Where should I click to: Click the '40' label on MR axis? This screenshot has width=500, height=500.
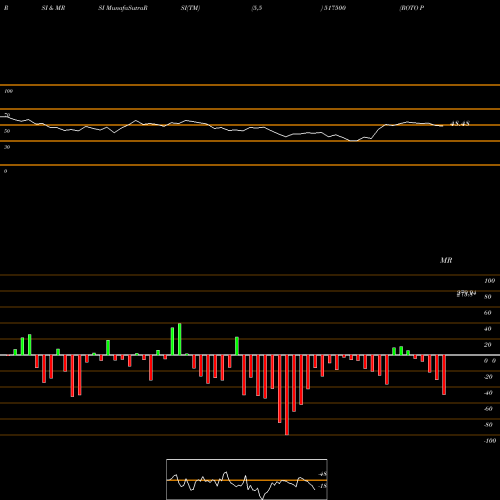[x=487, y=329]
